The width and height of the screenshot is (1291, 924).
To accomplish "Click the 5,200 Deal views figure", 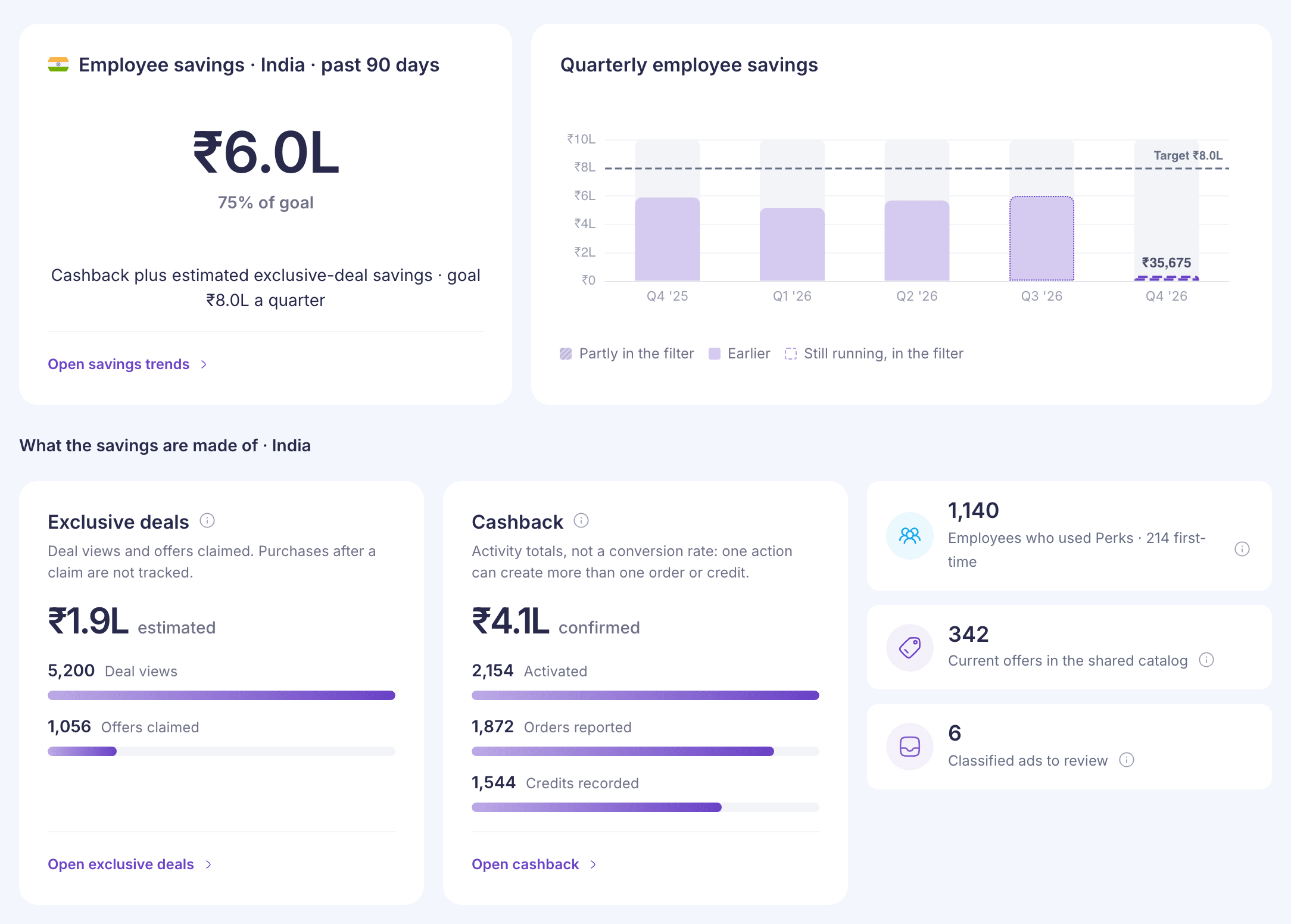I will pyautogui.click(x=71, y=670).
